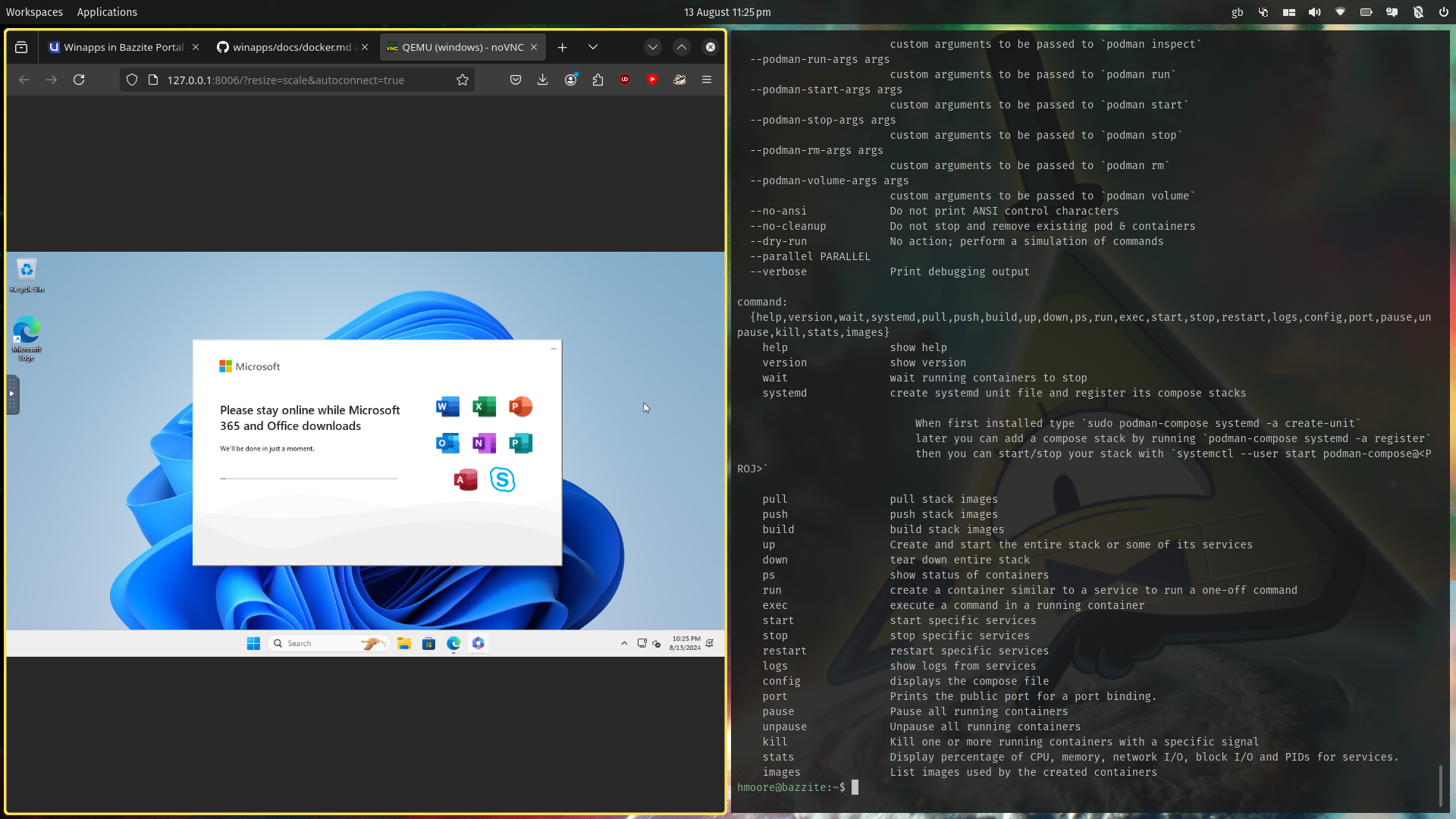
Task: Open the Firefox downloads panel
Action: [543, 80]
